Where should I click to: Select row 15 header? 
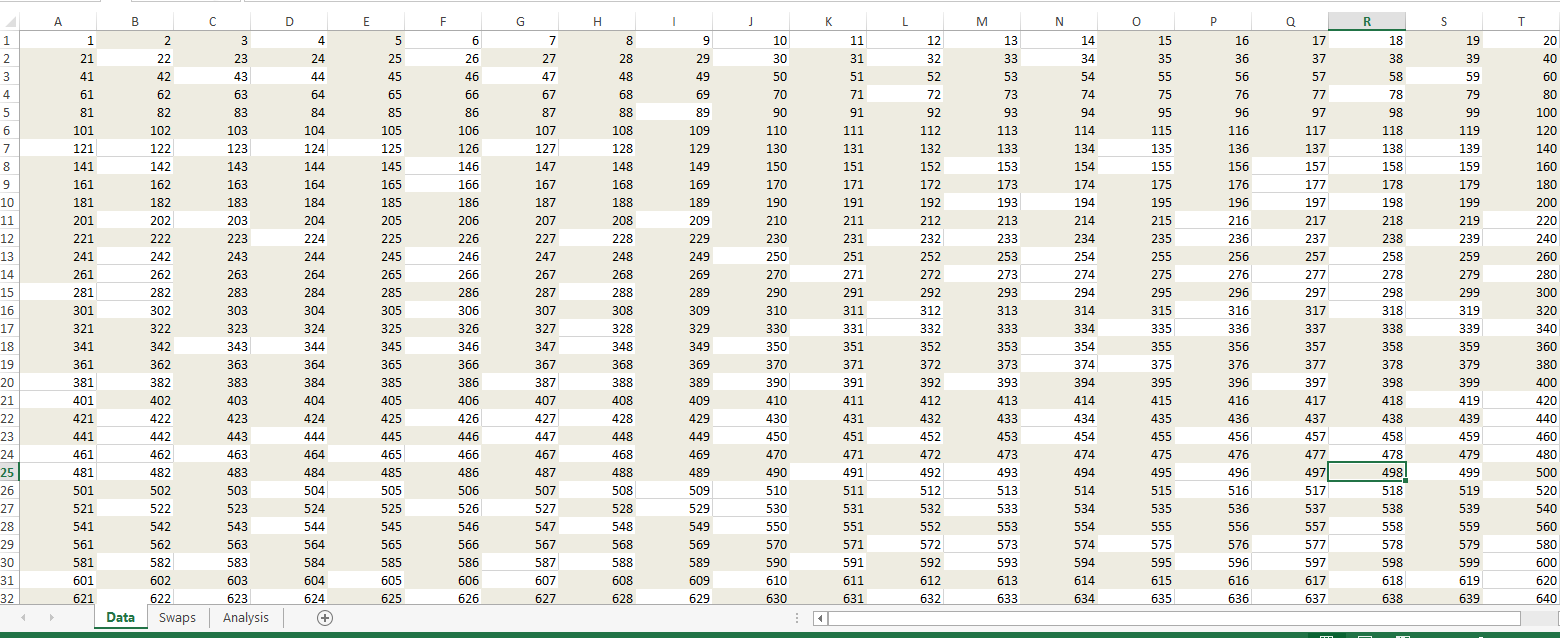click(x=9, y=292)
